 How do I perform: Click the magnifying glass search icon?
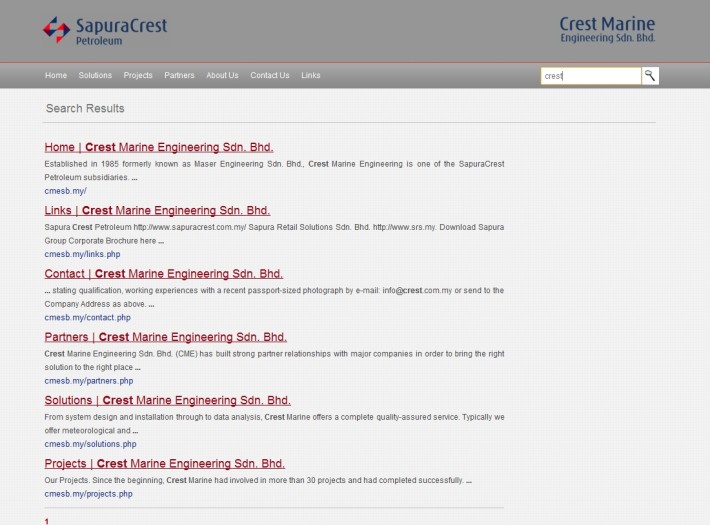(650, 76)
